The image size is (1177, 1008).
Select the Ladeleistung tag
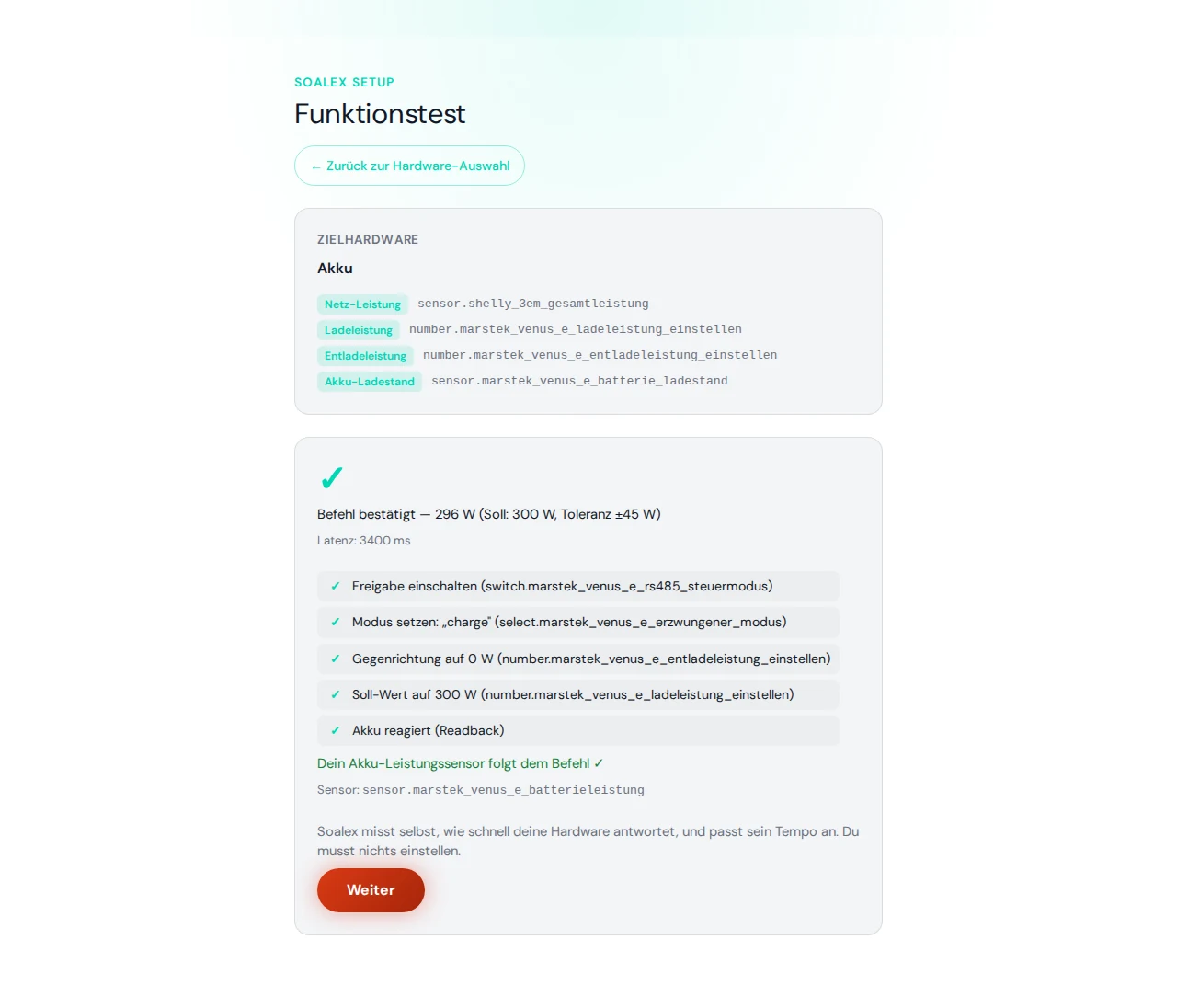coord(359,330)
